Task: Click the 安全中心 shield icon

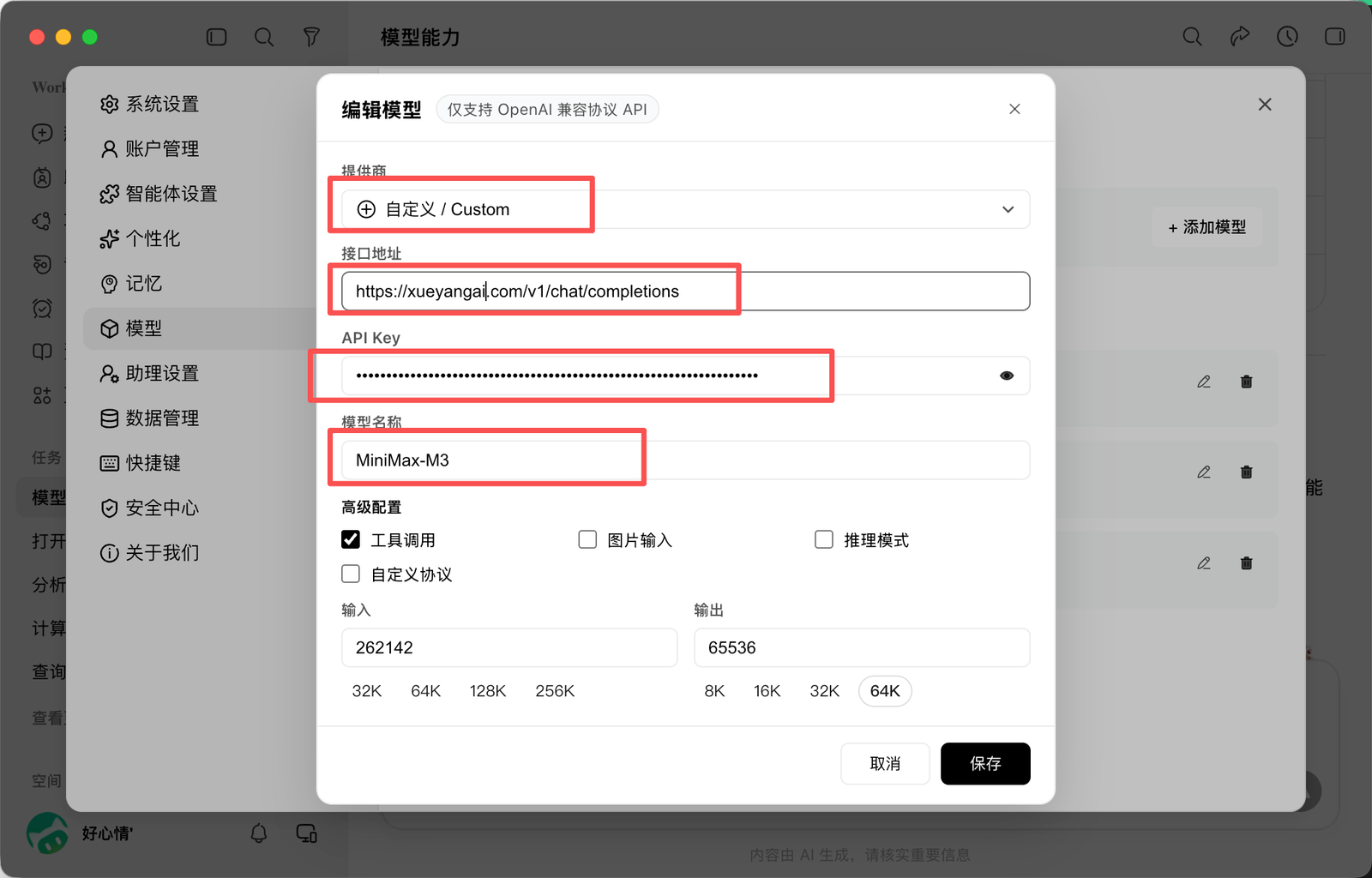Action: (109, 508)
